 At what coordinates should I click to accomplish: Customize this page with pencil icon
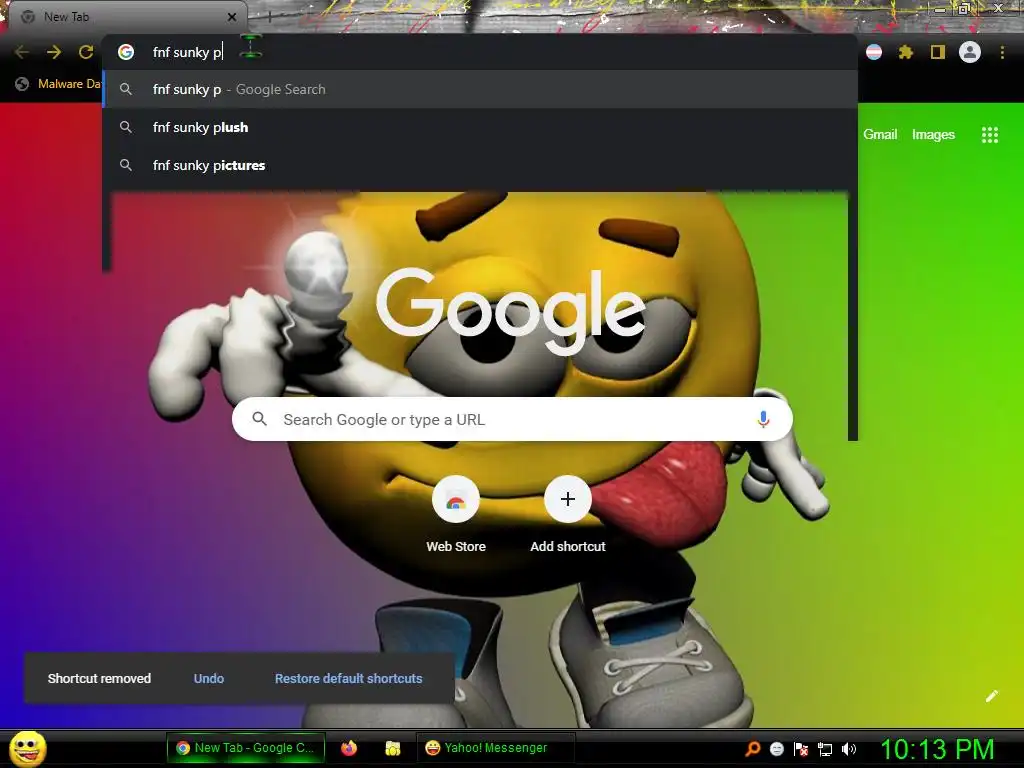(x=991, y=696)
